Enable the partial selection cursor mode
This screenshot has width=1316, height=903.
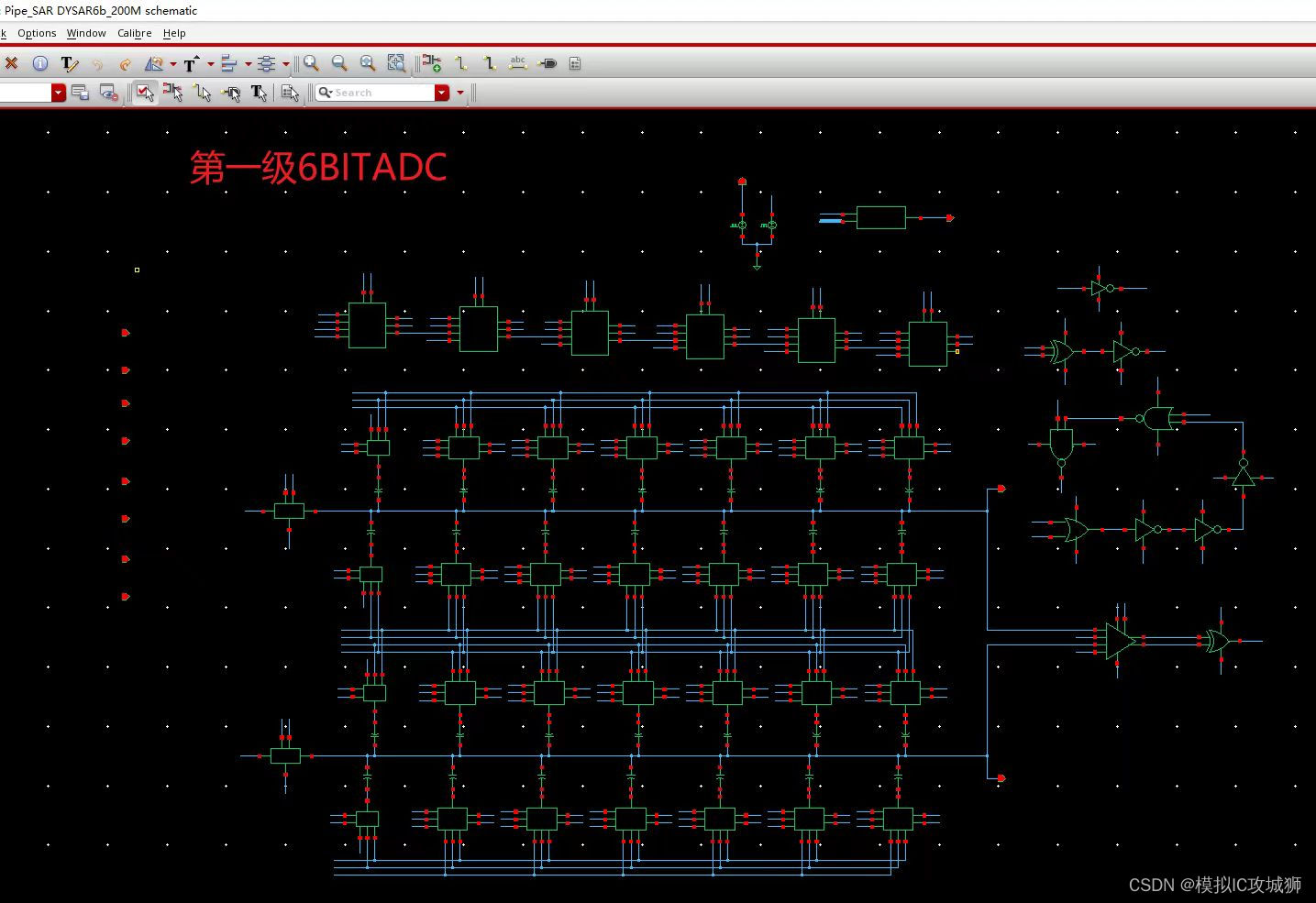[x=173, y=92]
